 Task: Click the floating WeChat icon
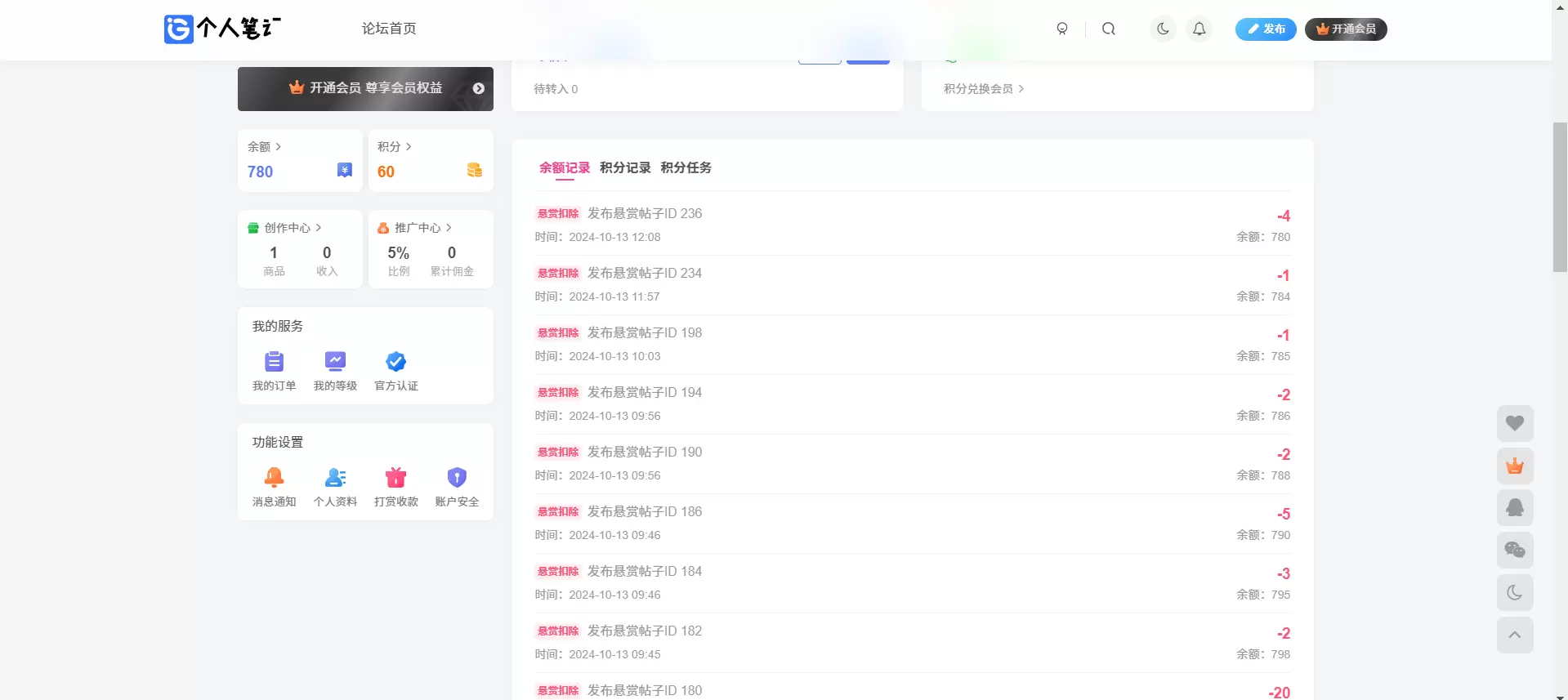(x=1515, y=551)
